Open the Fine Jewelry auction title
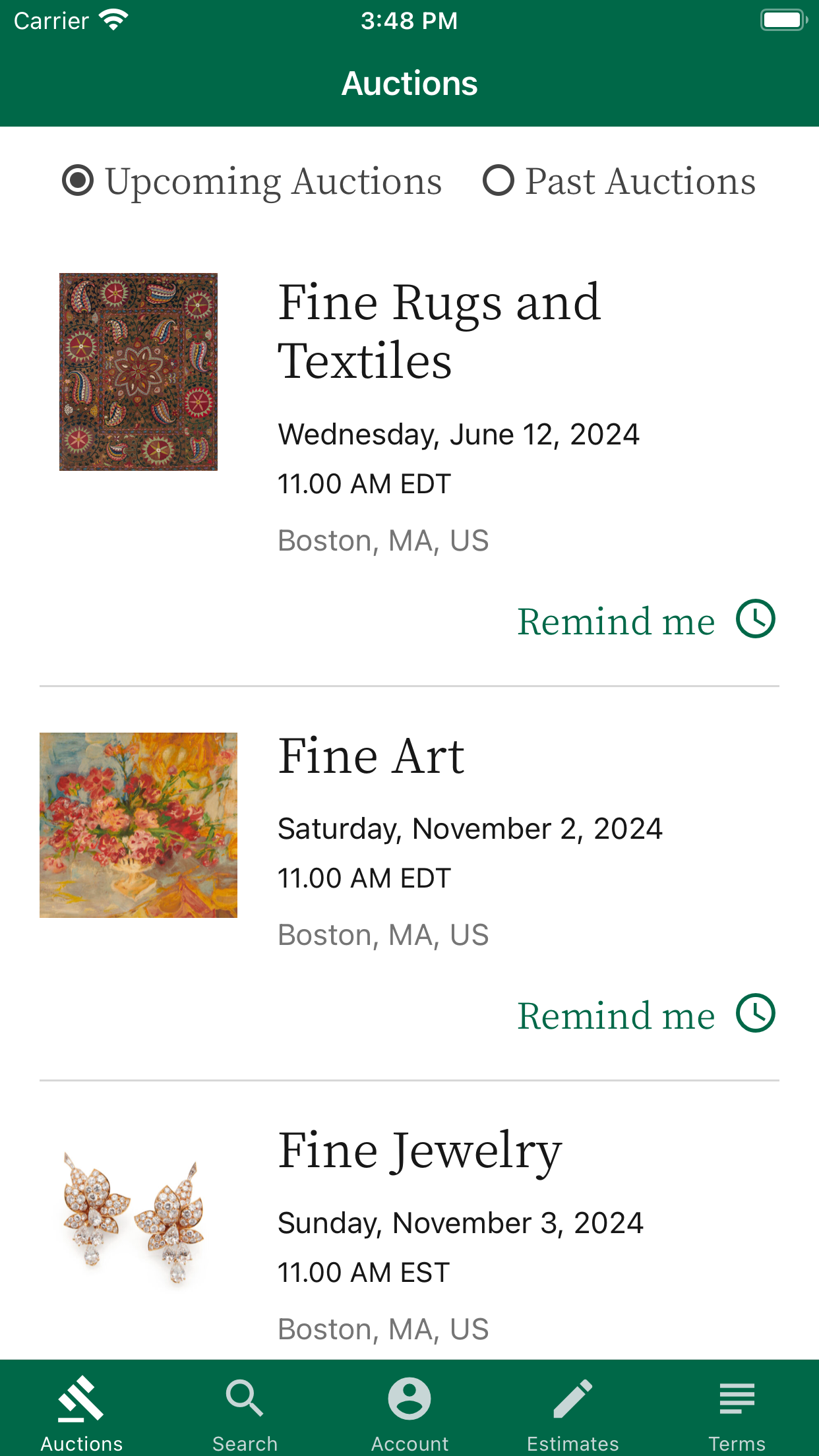Image resolution: width=819 pixels, height=1456 pixels. [x=419, y=1151]
